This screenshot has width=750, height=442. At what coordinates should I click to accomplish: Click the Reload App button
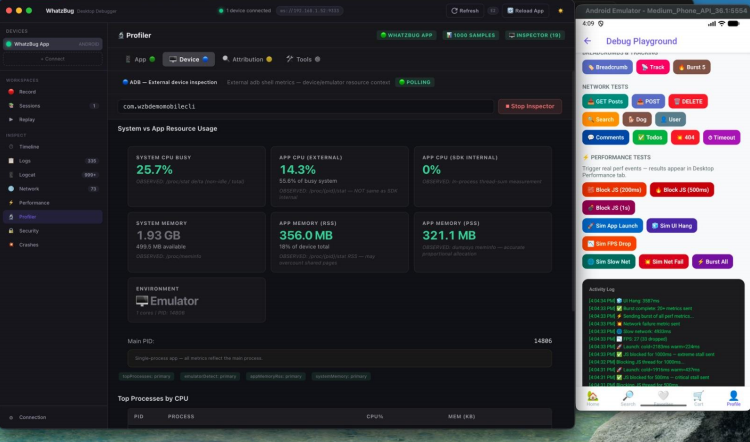point(525,11)
